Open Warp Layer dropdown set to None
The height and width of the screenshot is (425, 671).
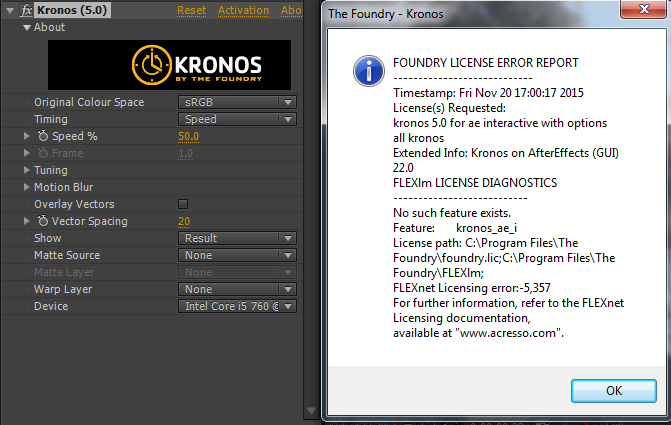(237, 289)
